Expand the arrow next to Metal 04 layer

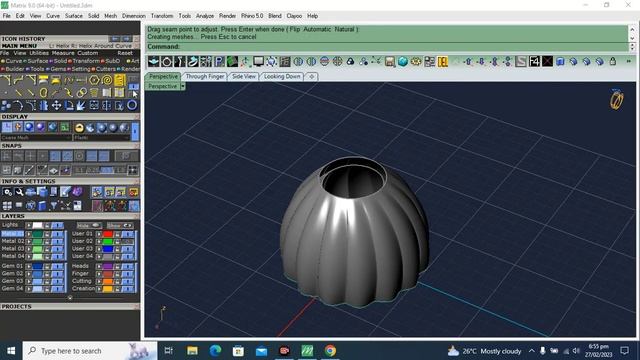click(29, 257)
